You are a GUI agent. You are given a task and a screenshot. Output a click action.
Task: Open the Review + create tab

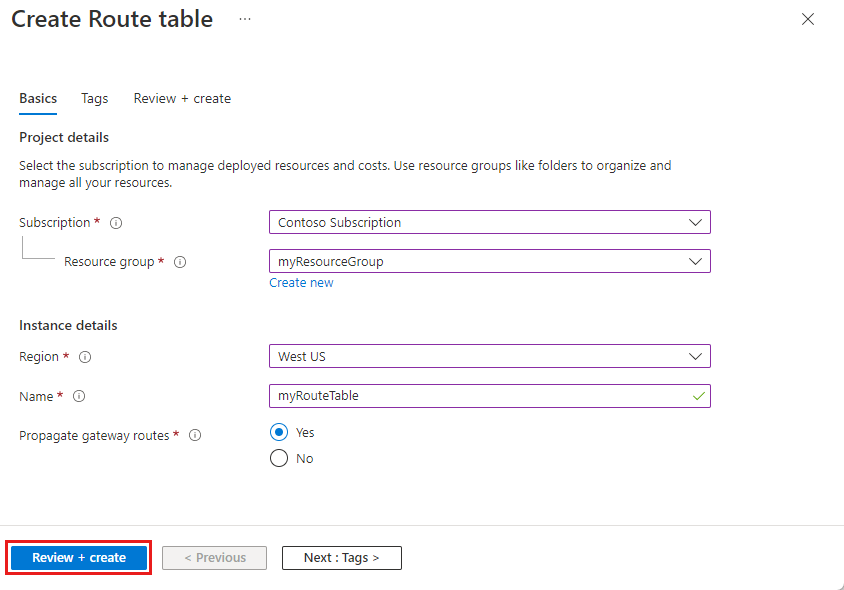181,98
